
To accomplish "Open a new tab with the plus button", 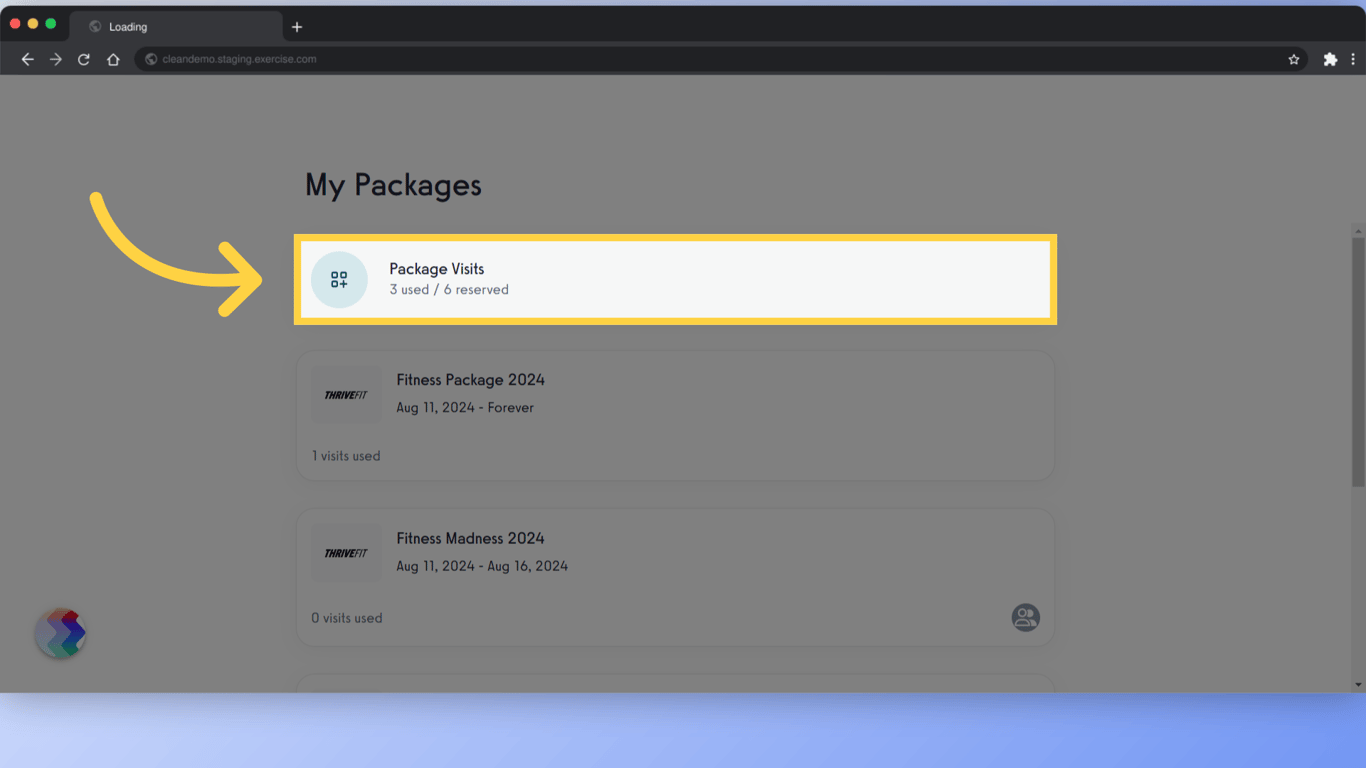I will pos(296,26).
